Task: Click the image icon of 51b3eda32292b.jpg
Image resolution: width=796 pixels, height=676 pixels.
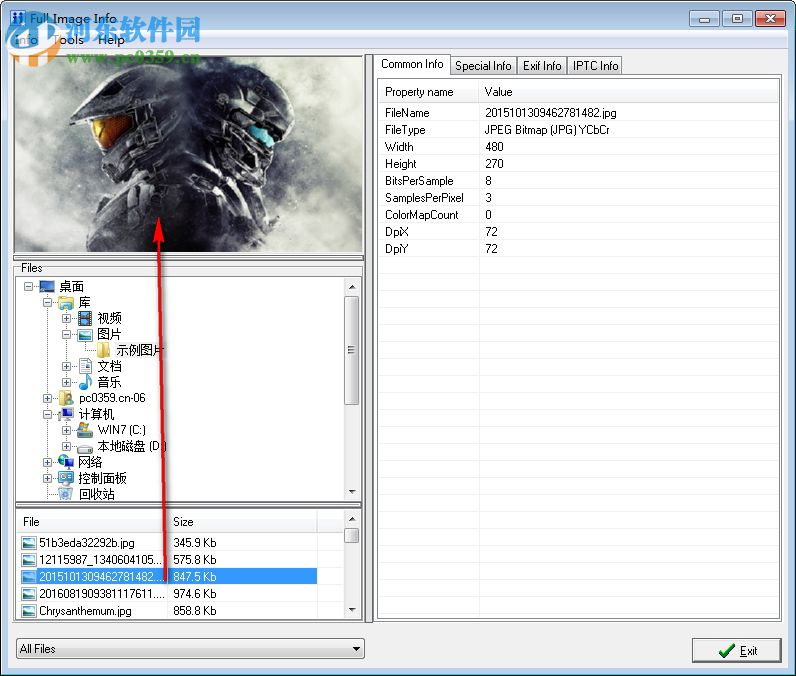Action: click(29, 543)
